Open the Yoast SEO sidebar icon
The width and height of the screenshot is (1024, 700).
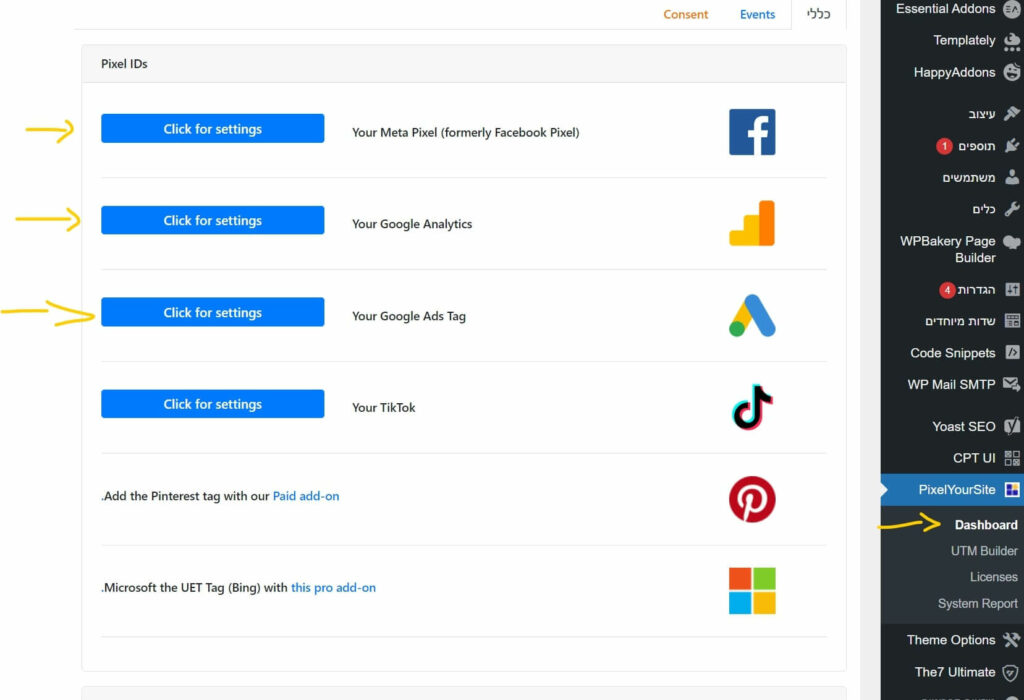tap(1012, 426)
